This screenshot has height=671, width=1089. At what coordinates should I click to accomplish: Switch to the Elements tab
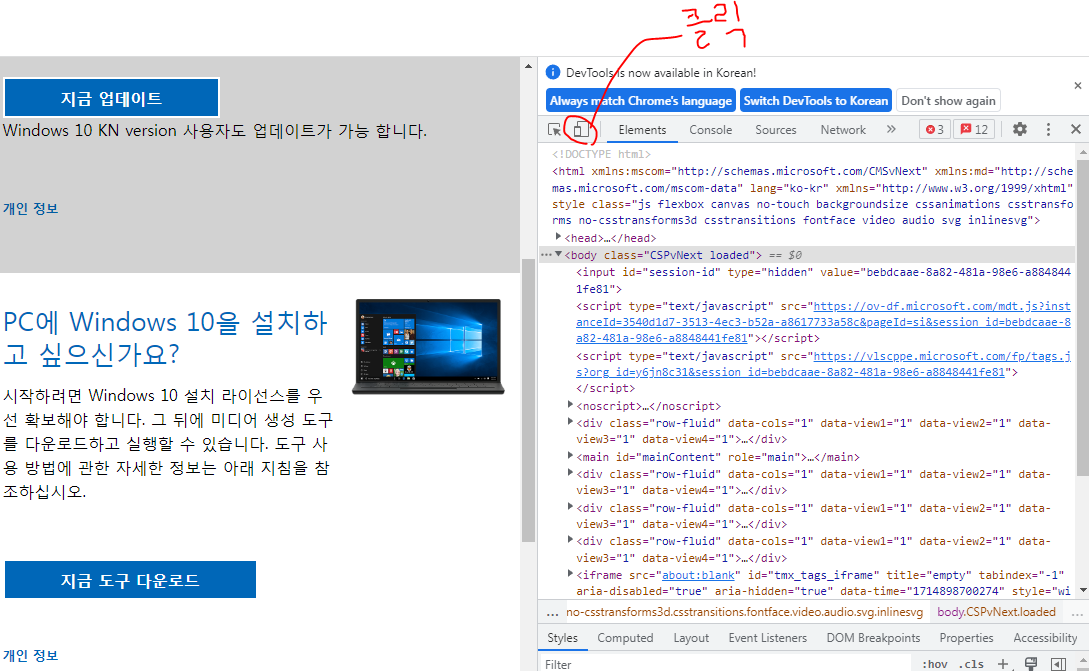pos(642,130)
